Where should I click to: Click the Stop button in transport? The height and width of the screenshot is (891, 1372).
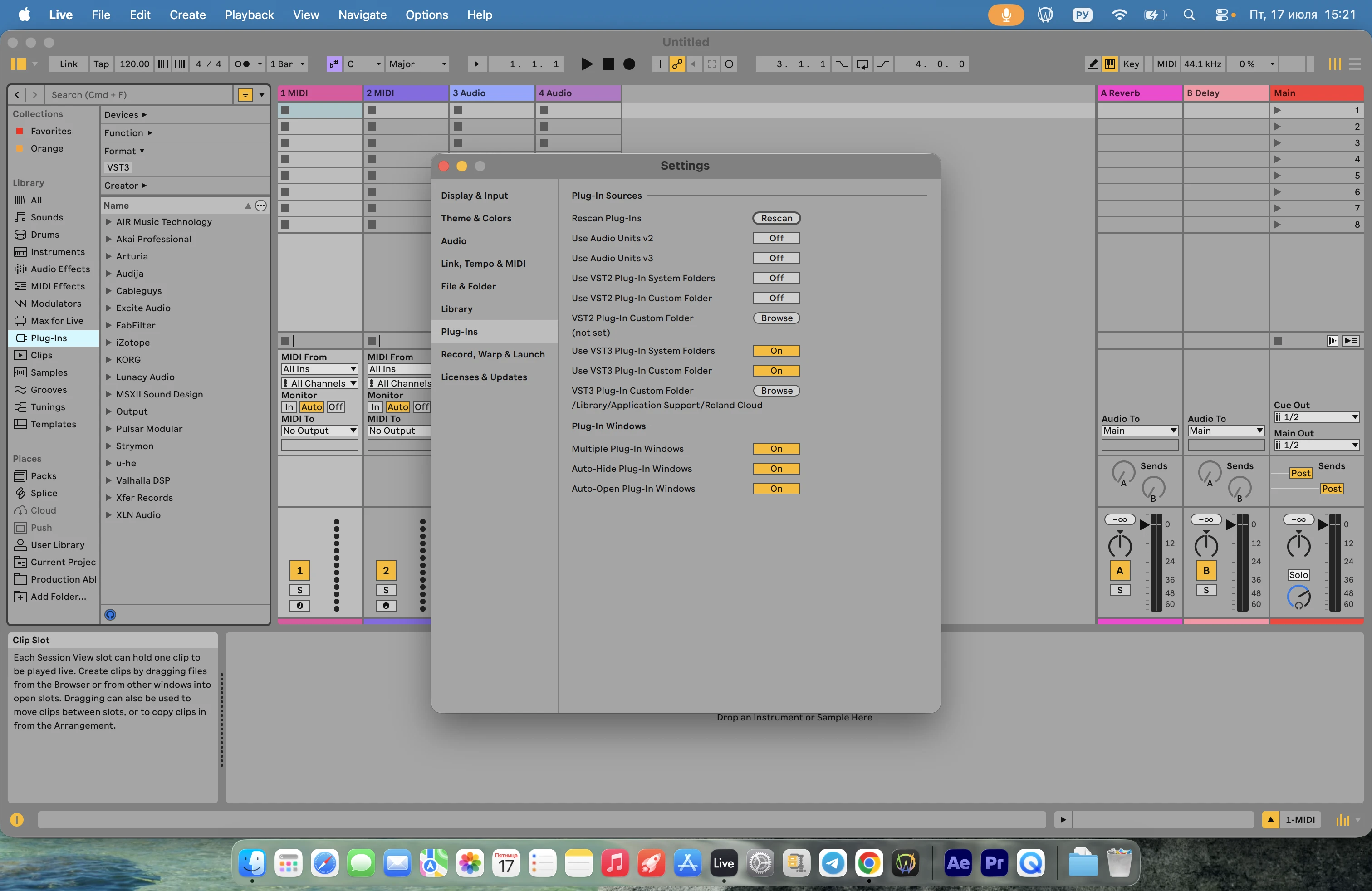coord(608,64)
